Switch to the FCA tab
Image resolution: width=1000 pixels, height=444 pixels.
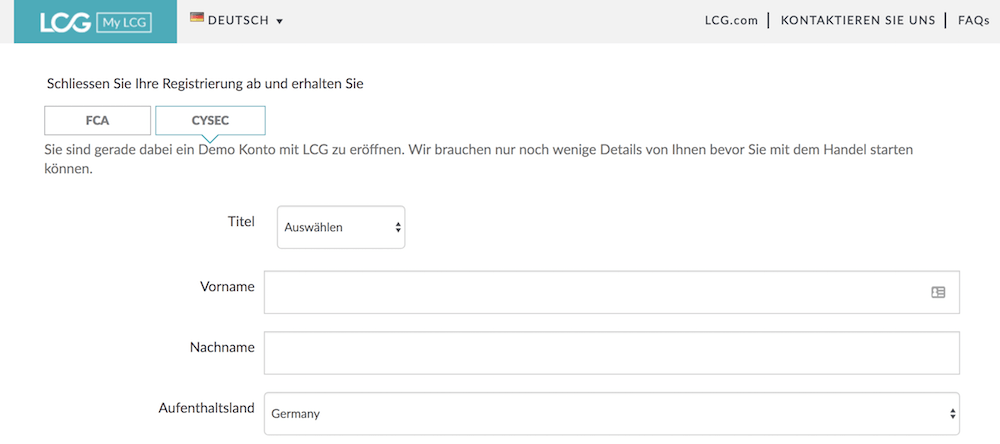(98, 121)
